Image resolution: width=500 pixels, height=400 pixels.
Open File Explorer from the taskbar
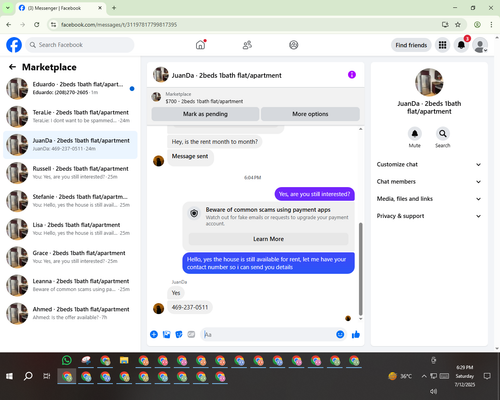(124, 360)
